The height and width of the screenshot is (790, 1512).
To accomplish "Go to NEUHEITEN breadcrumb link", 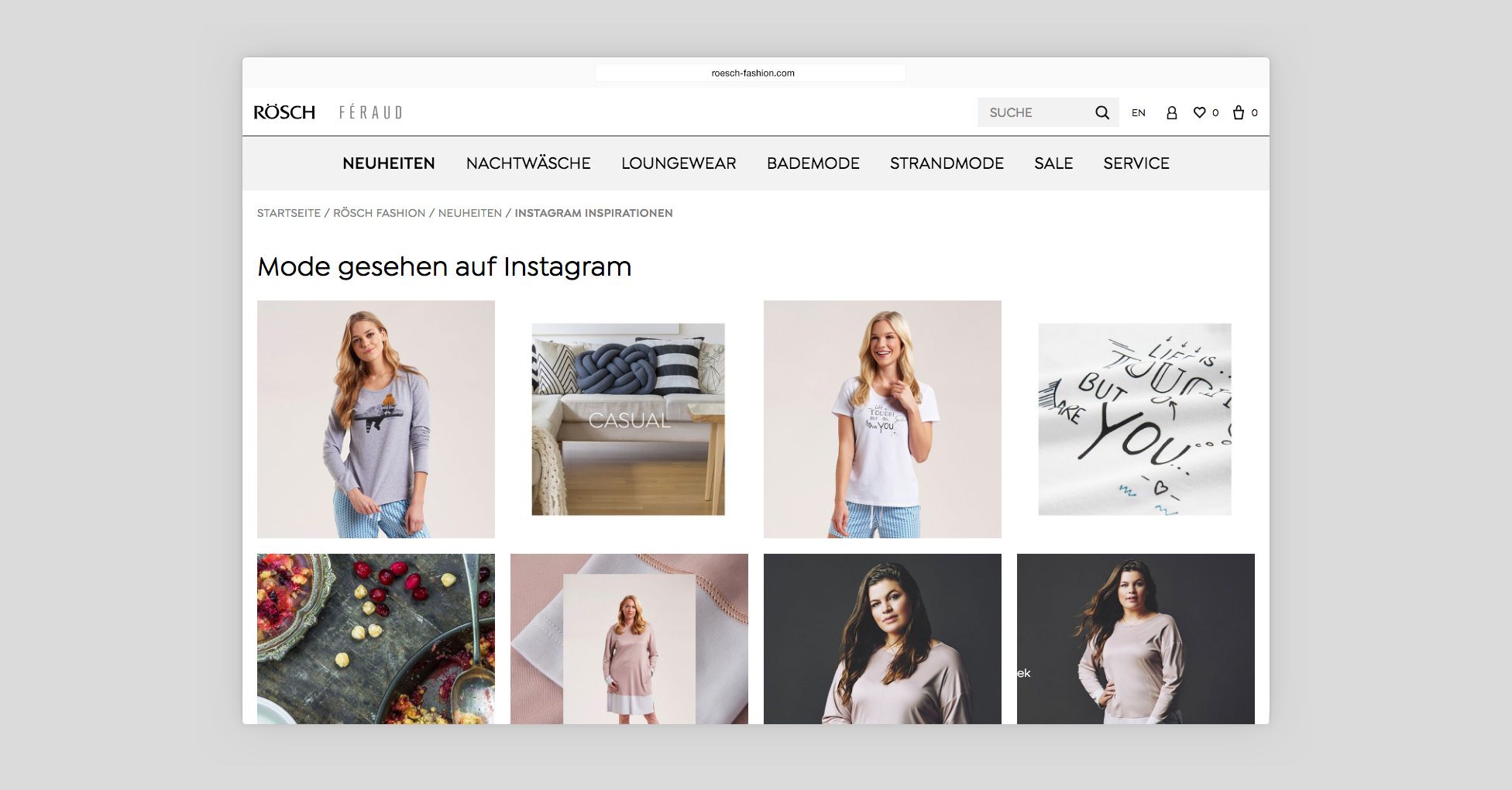I will pyautogui.click(x=470, y=213).
